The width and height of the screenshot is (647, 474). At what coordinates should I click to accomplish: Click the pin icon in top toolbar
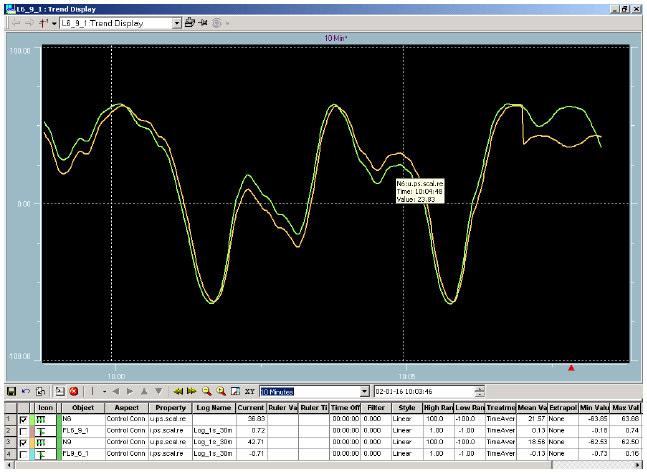[x=203, y=23]
